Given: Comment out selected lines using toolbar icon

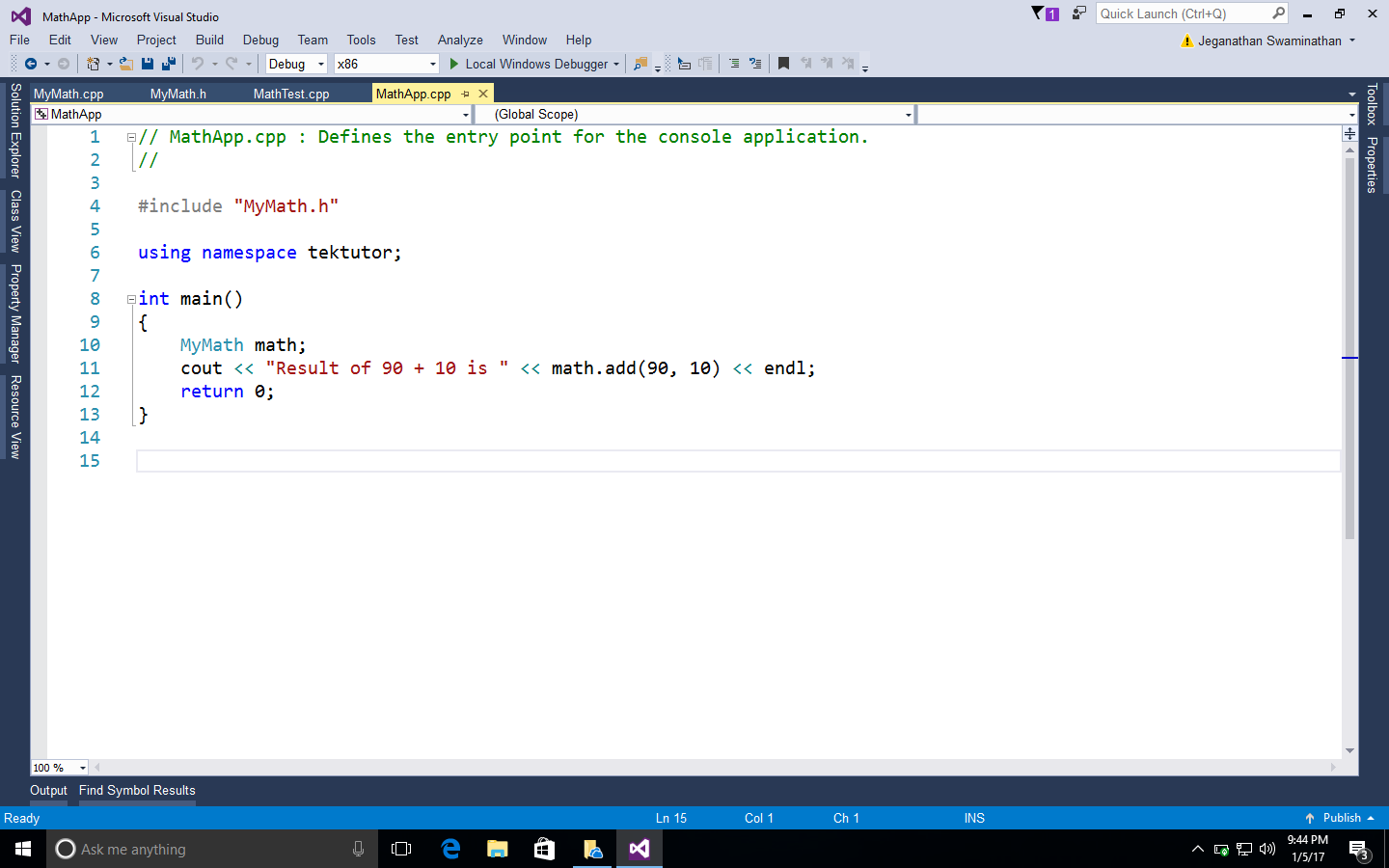Looking at the screenshot, I should [x=734, y=64].
